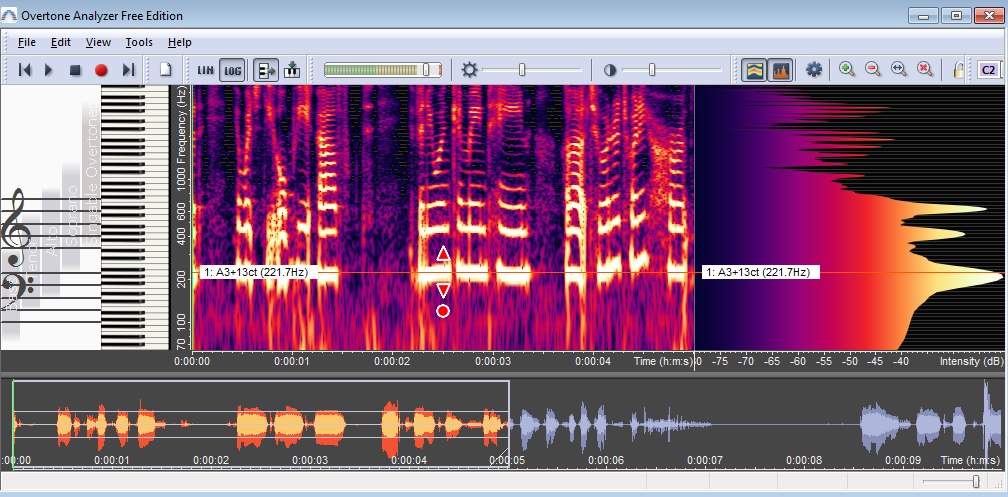1008x497 pixels.
Task: Maximize the Overtone Analyzer window
Action: [956, 15]
